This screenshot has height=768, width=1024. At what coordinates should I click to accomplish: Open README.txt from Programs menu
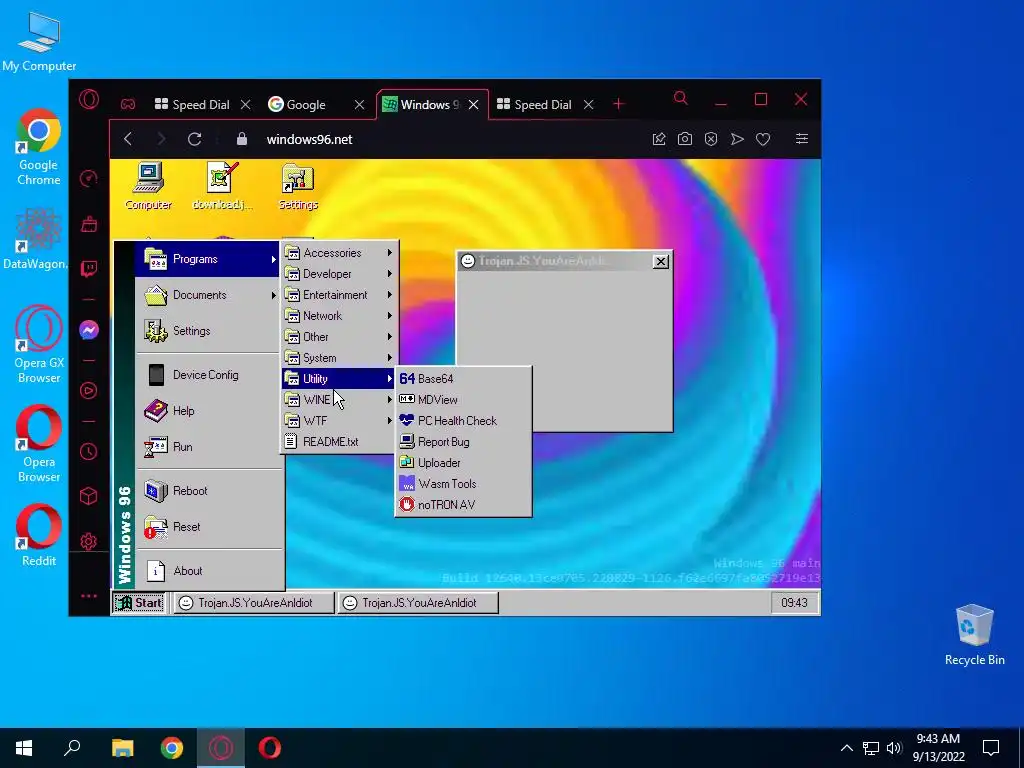[339, 441]
